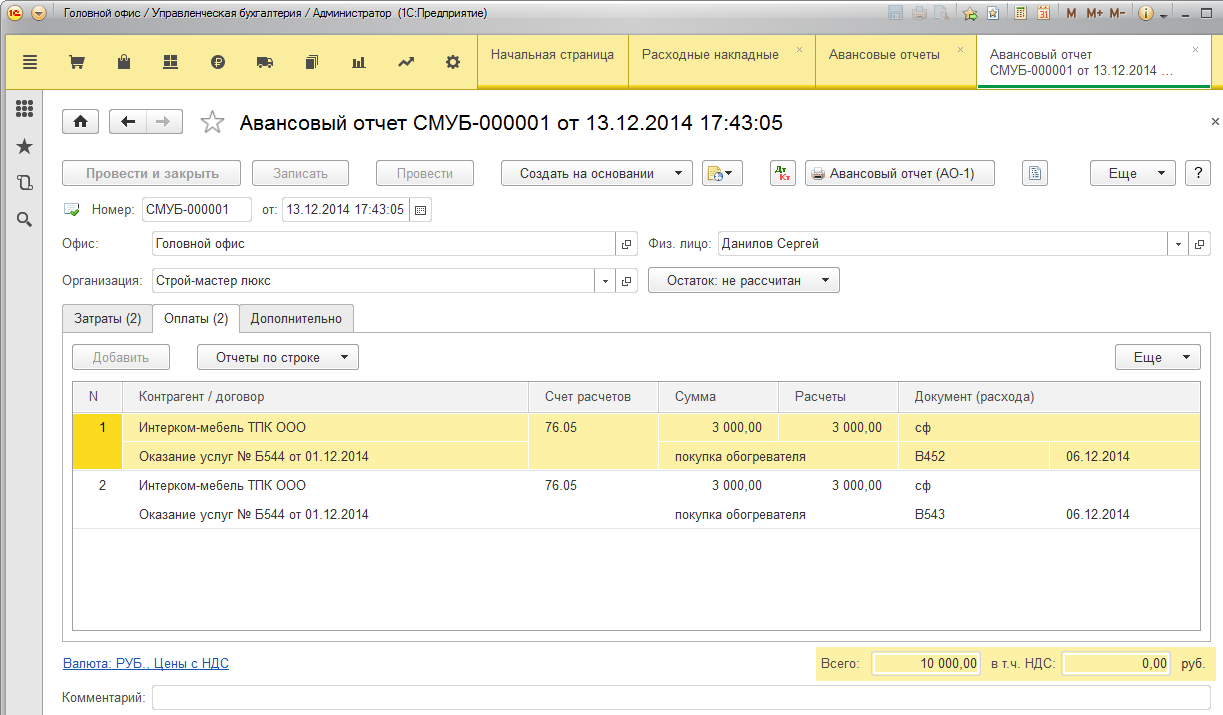Open the Физ. лицо dropdown arrow
The width and height of the screenshot is (1223, 715).
[1178, 244]
